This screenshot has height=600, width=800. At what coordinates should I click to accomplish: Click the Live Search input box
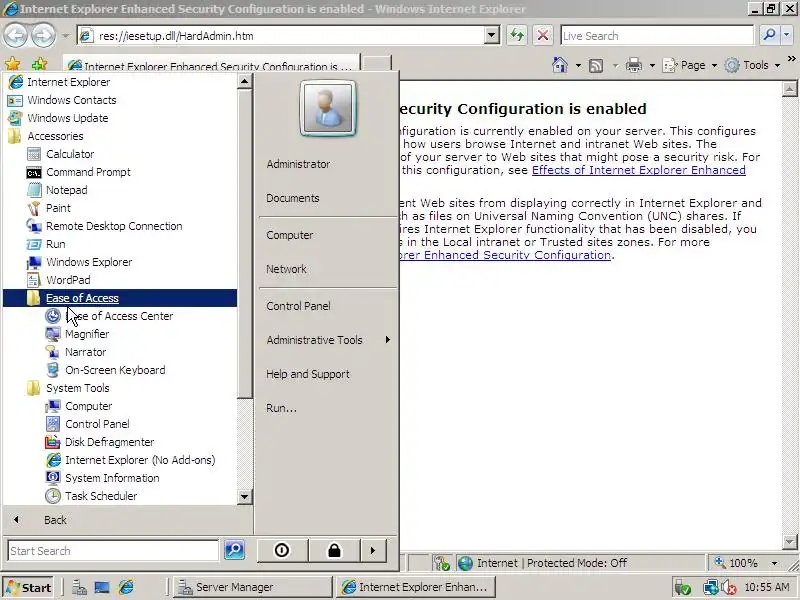657,36
